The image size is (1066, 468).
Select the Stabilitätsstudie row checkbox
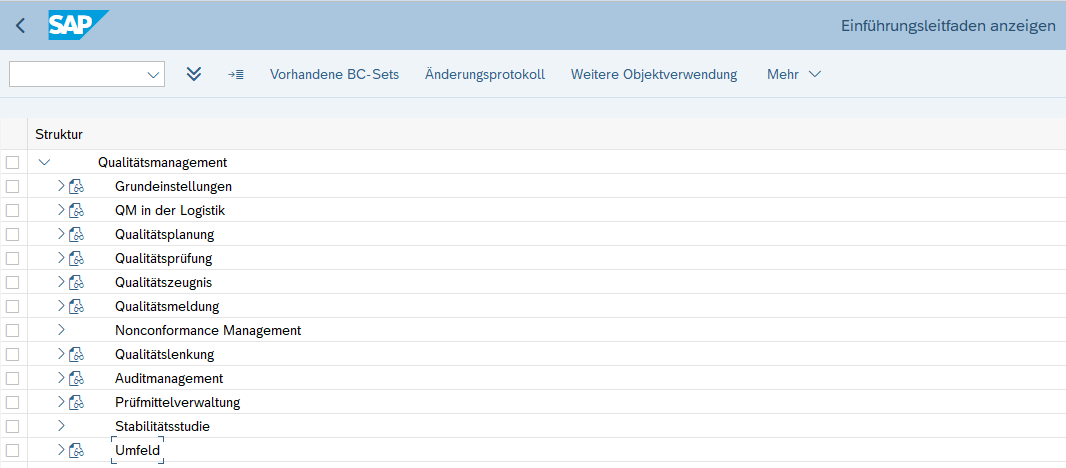[x=12, y=426]
